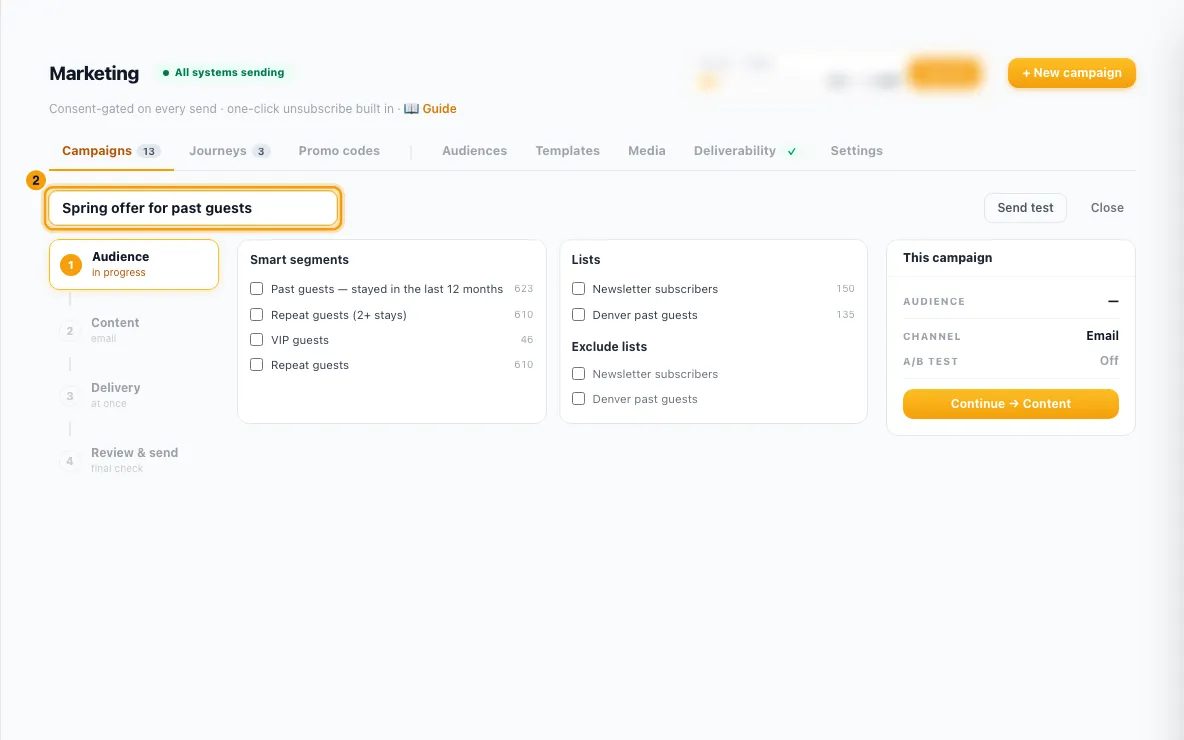Image resolution: width=1184 pixels, height=740 pixels.
Task: Click the Journeys count badge 3
Action: click(261, 151)
